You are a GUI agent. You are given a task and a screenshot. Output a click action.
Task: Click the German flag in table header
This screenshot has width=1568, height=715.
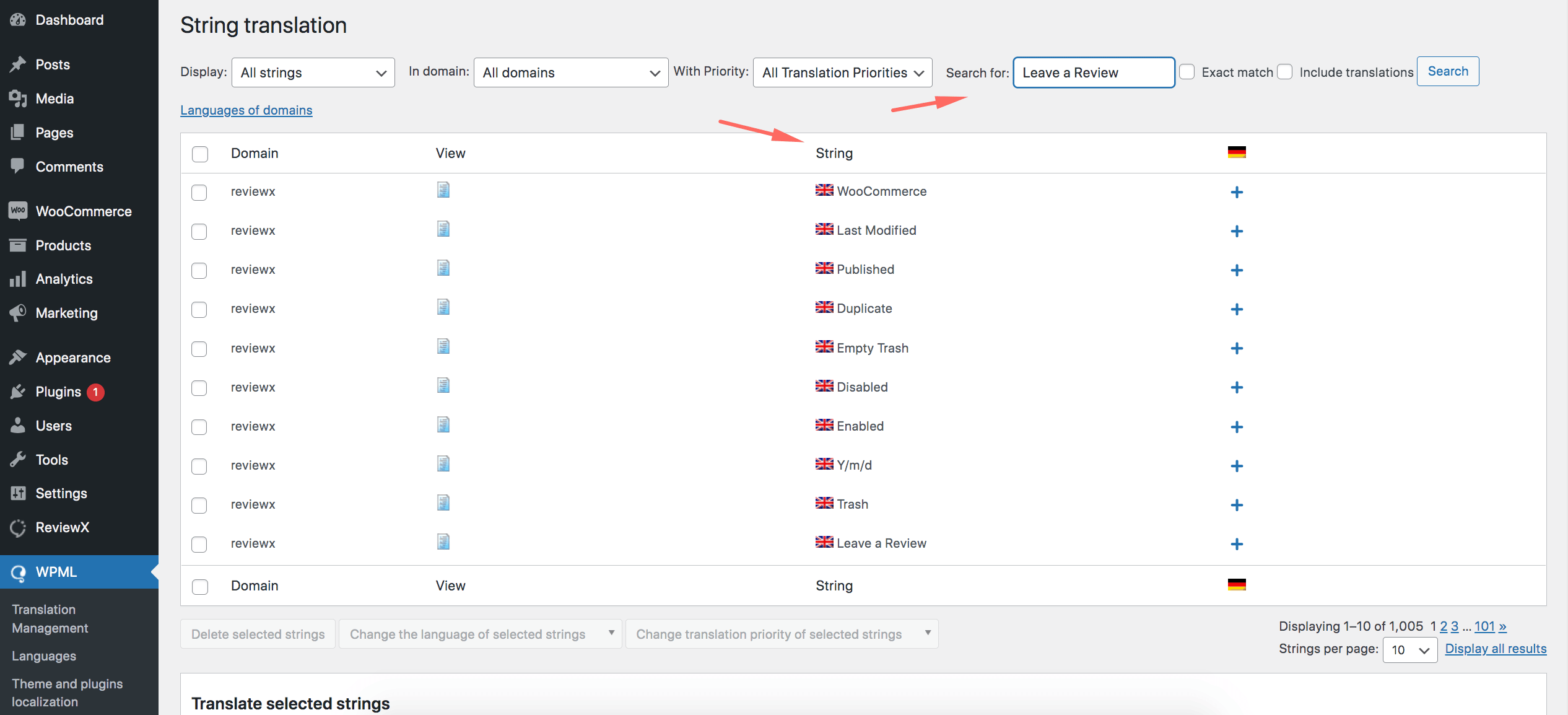click(1236, 152)
